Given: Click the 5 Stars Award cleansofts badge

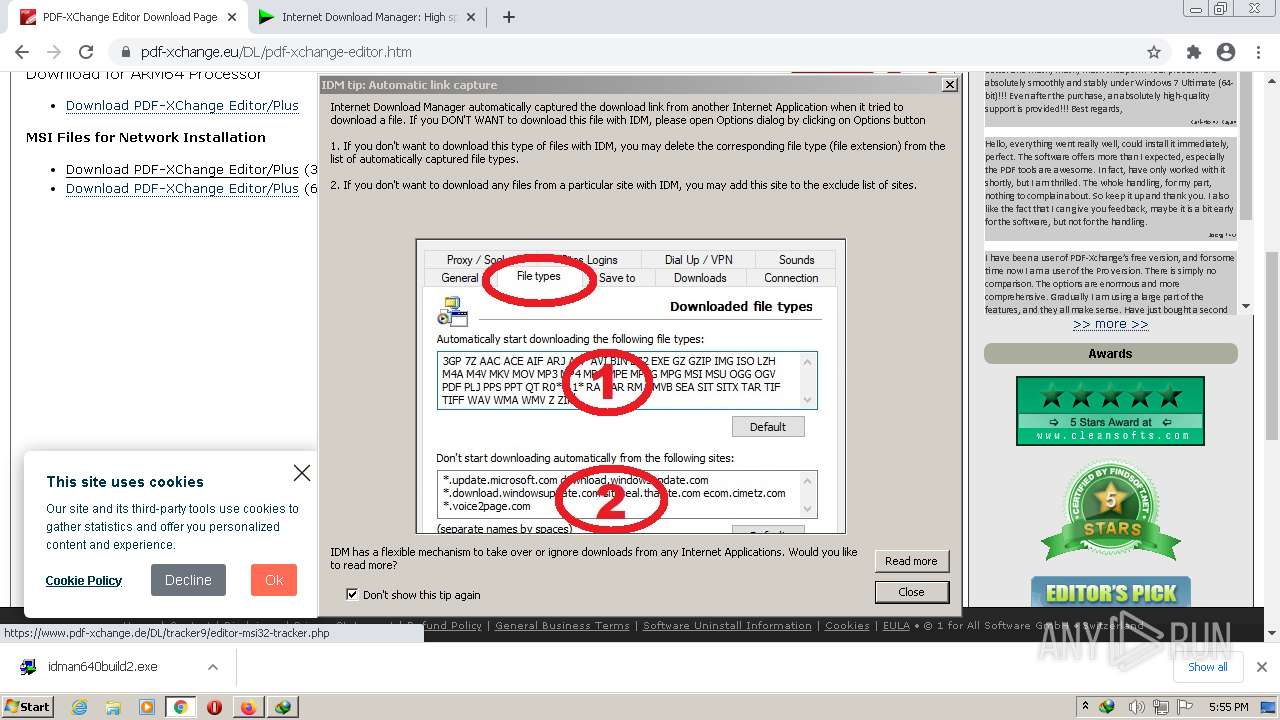Looking at the screenshot, I should (1110, 410).
